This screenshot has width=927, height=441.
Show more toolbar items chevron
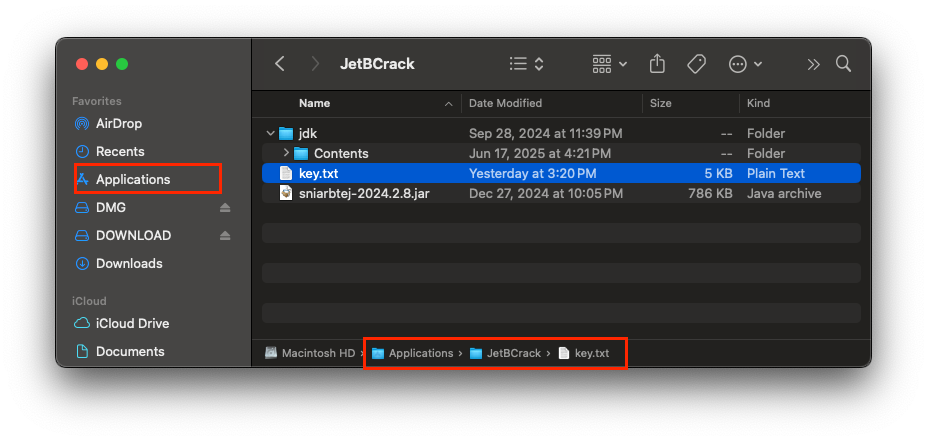(814, 64)
